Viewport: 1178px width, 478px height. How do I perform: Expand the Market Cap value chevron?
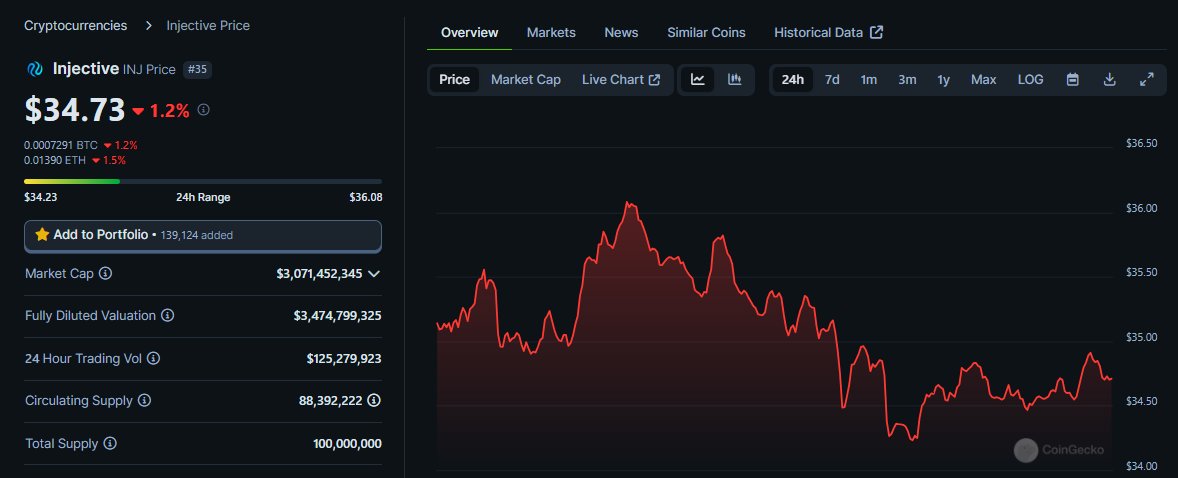click(374, 274)
